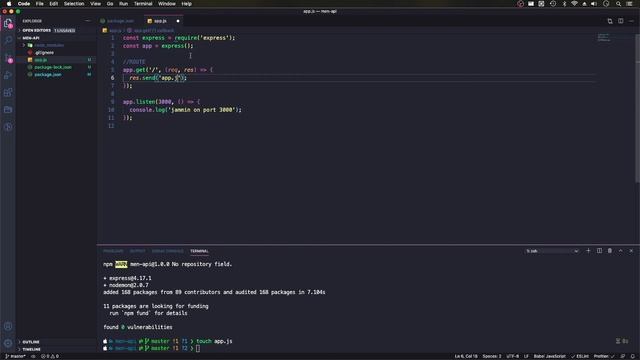Open Run and Debug view
The image size is (640, 360).
(x=8, y=75)
